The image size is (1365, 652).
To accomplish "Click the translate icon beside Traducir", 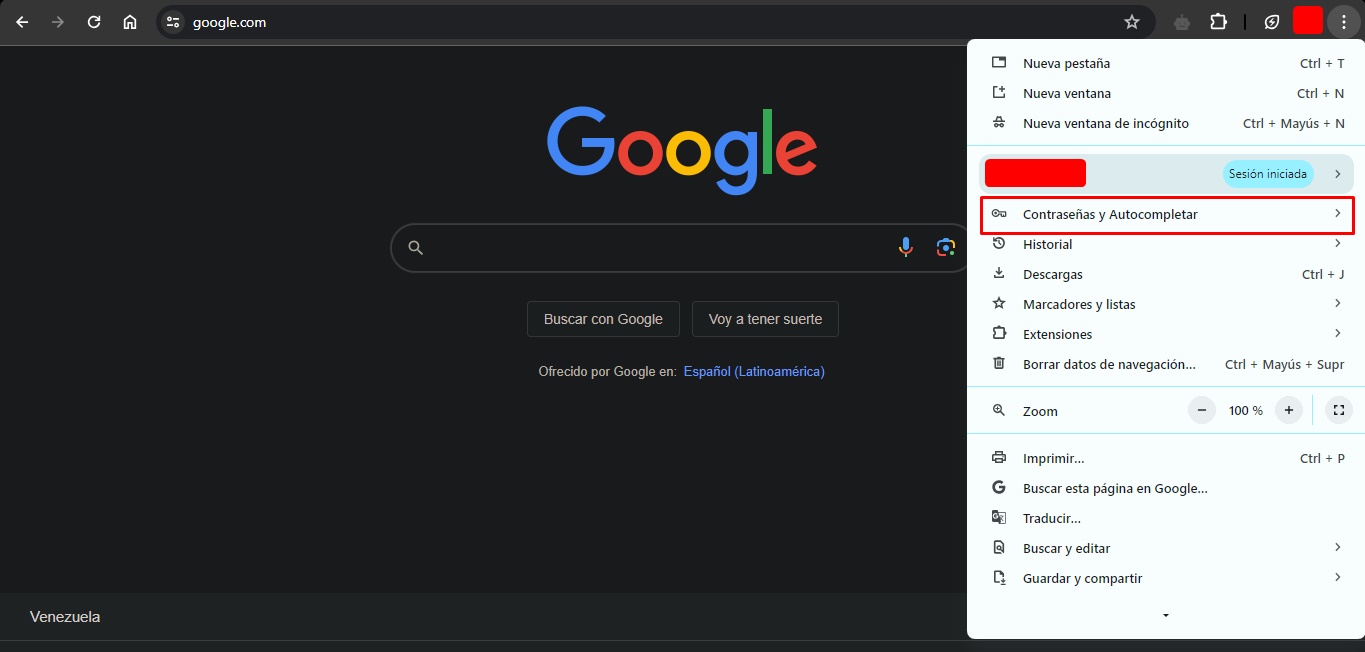I will click(x=998, y=517).
